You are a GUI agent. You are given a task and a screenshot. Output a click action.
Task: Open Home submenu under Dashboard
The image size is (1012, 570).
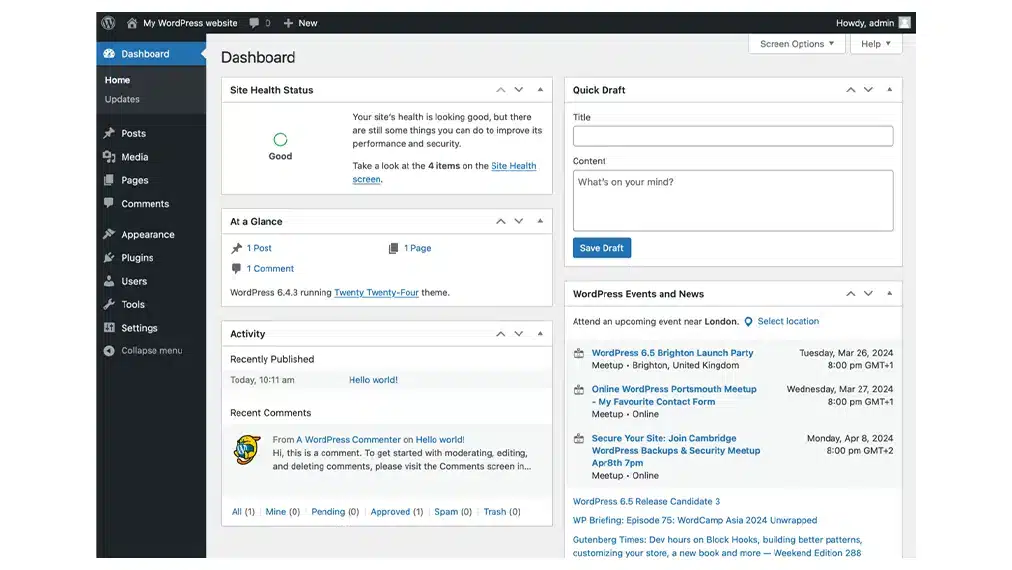coord(117,80)
